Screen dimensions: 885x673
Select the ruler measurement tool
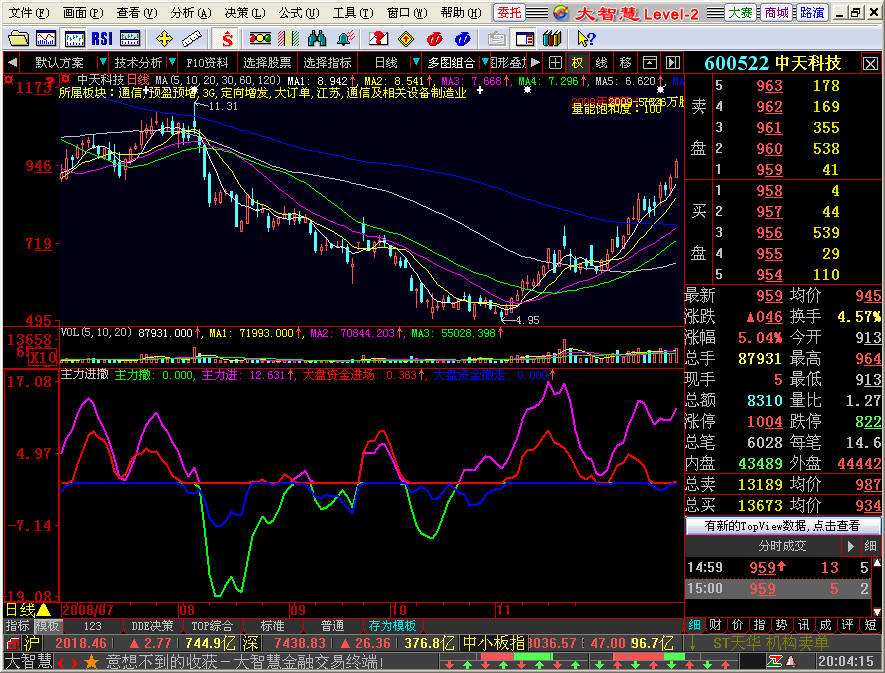192,38
